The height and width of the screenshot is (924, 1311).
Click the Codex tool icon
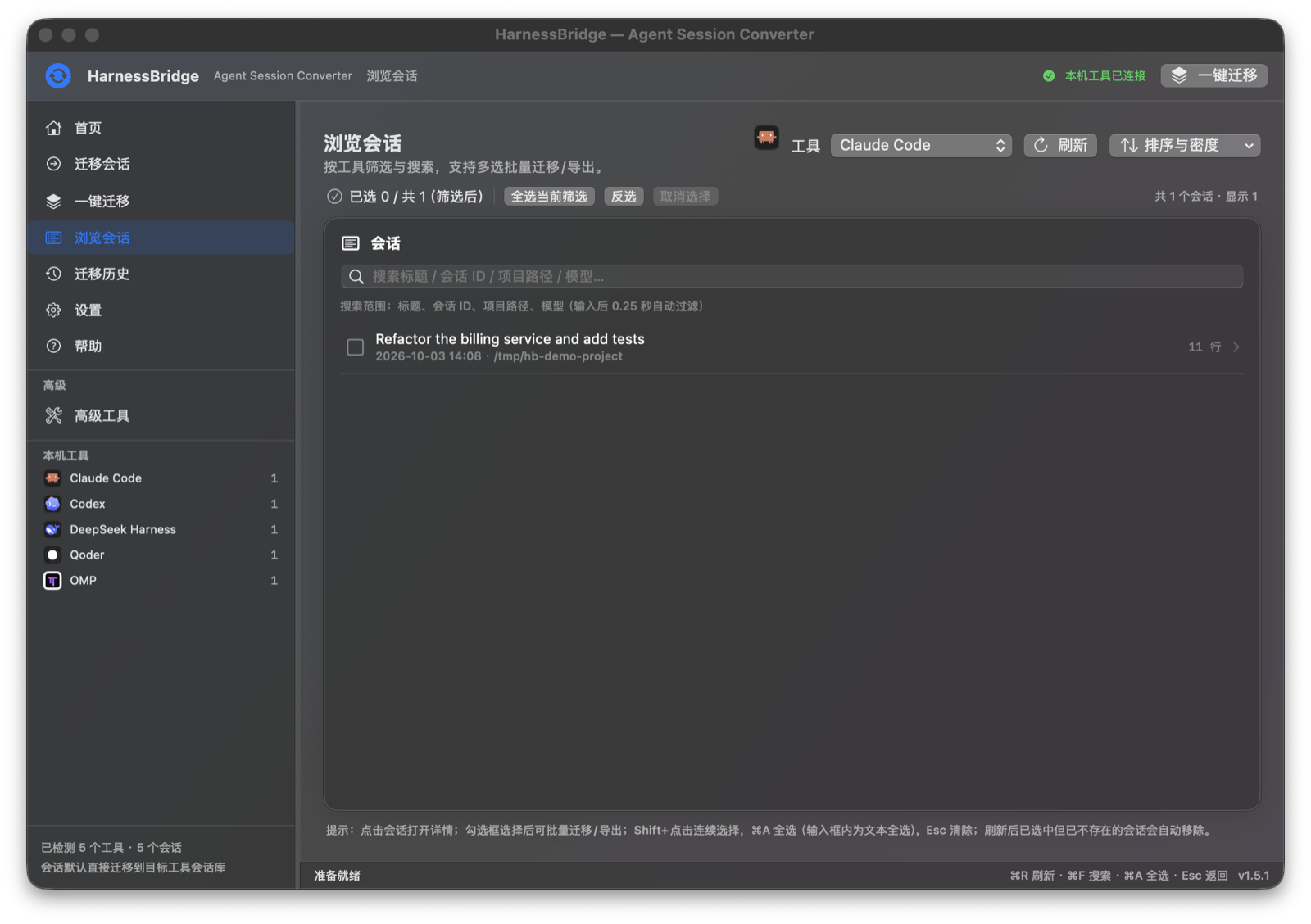[52, 504]
